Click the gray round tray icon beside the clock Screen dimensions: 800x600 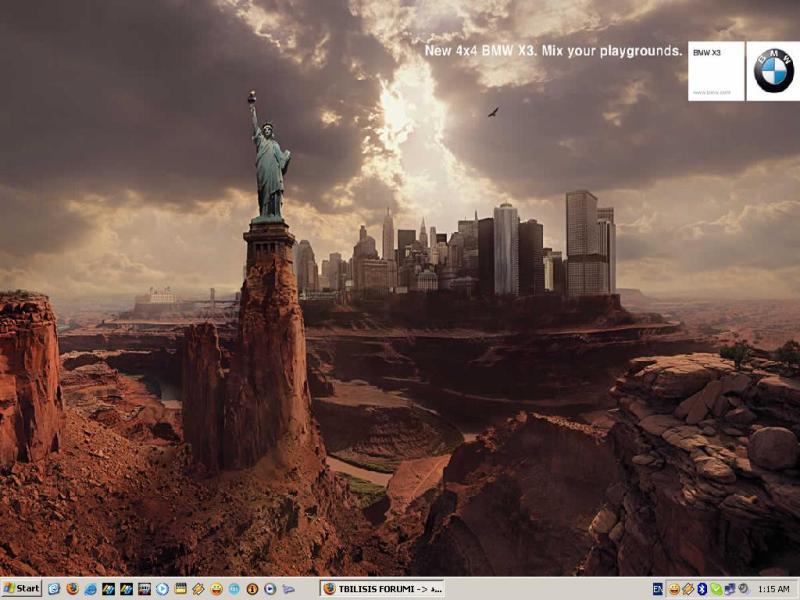[743, 589]
